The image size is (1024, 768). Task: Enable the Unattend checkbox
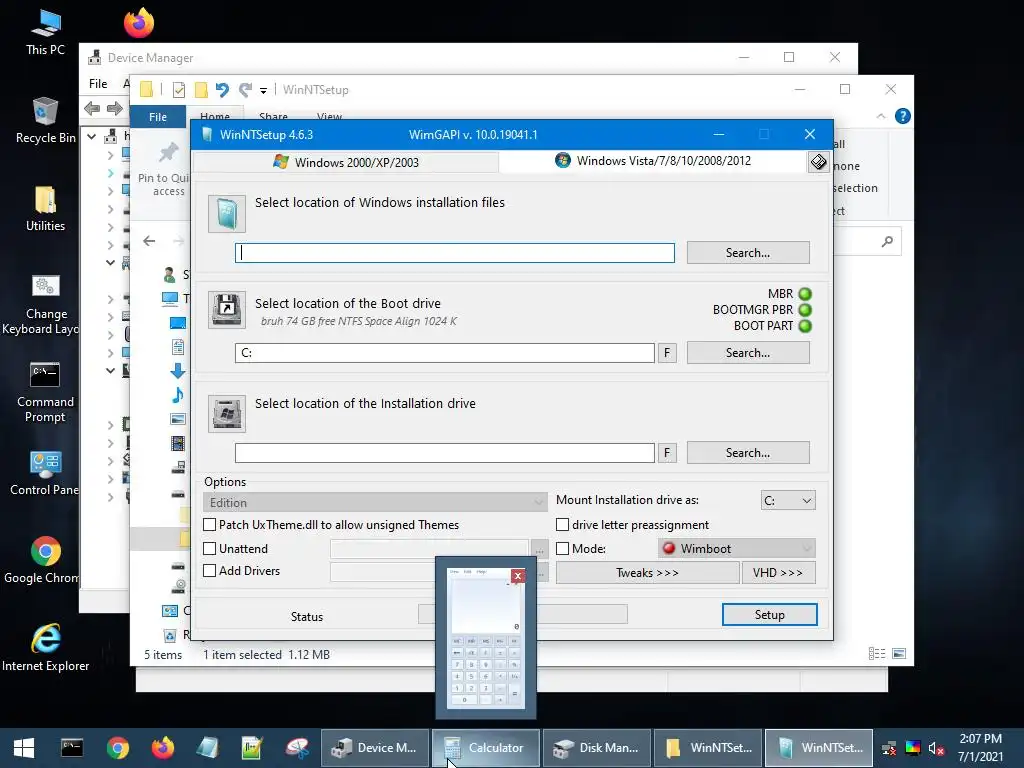click(210, 549)
